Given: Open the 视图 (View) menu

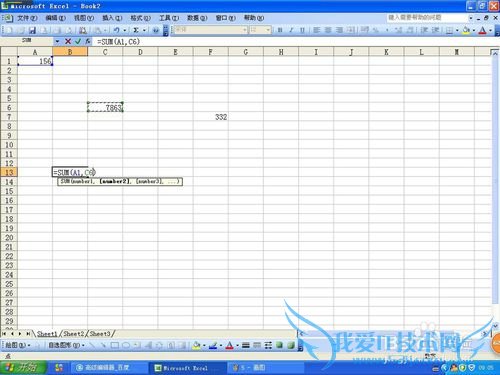Looking at the screenshot, I should [84, 18].
